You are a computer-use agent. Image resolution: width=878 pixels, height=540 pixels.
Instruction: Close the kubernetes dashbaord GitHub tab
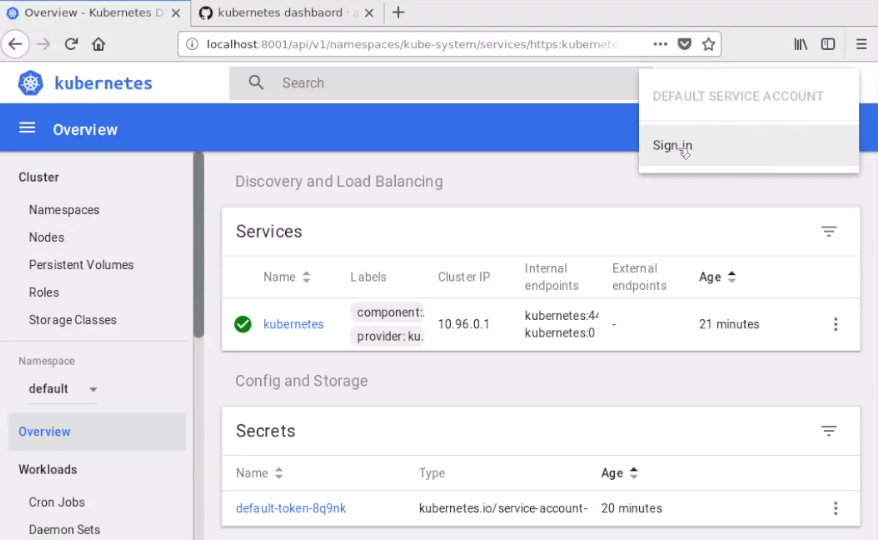tap(369, 13)
